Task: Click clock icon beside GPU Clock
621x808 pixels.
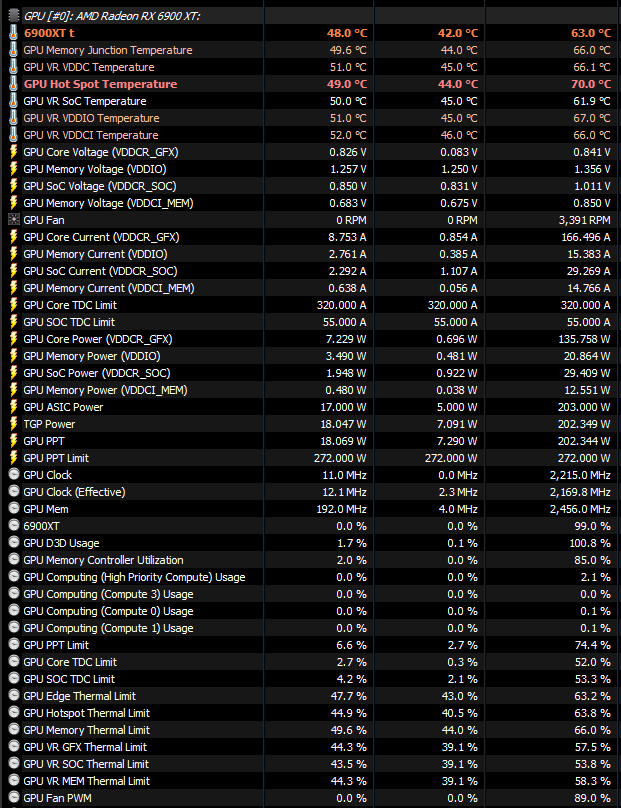Action: (14, 475)
